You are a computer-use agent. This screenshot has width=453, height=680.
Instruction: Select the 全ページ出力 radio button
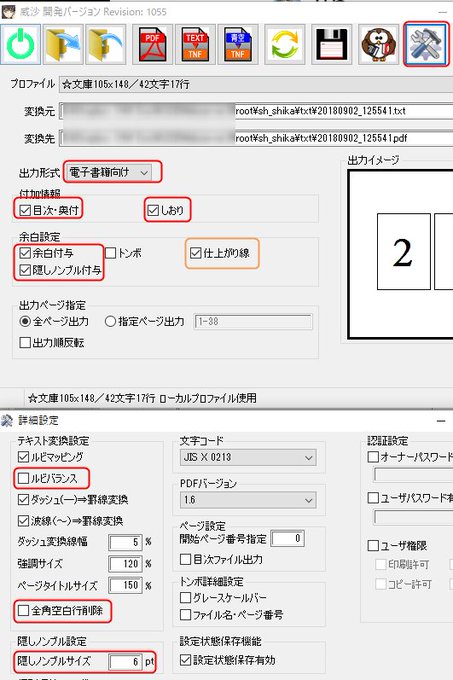tap(25, 321)
